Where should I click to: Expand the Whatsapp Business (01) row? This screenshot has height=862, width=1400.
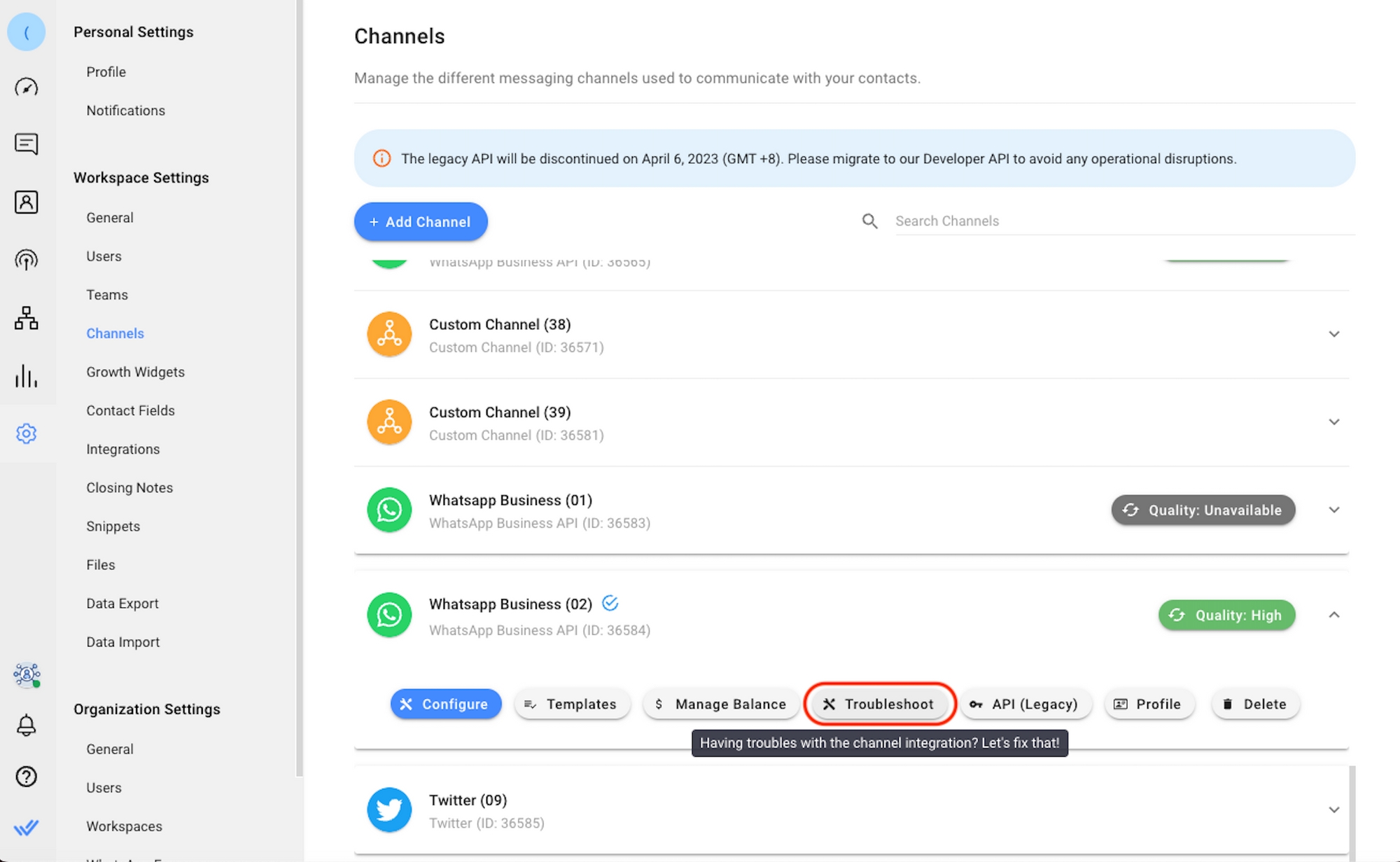click(1333, 510)
